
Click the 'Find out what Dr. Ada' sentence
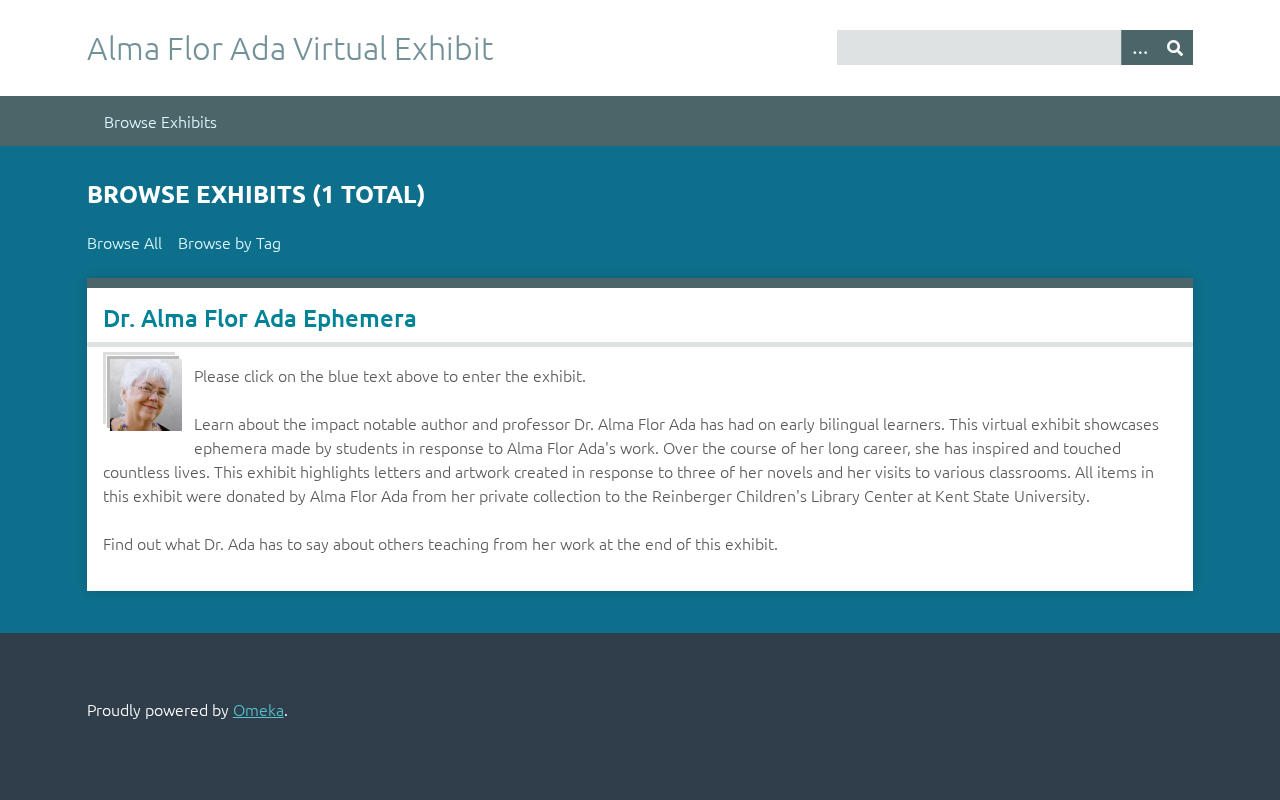440,544
